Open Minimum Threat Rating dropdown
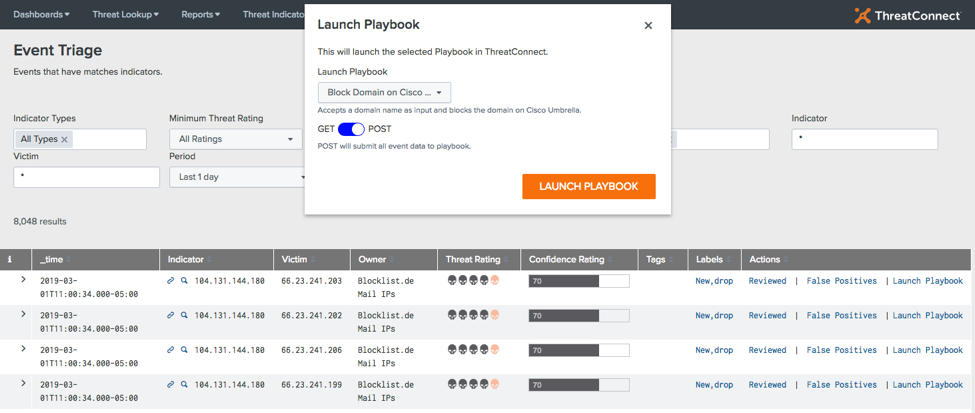The height and width of the screenshot is (413, 975). coord(236,139)
